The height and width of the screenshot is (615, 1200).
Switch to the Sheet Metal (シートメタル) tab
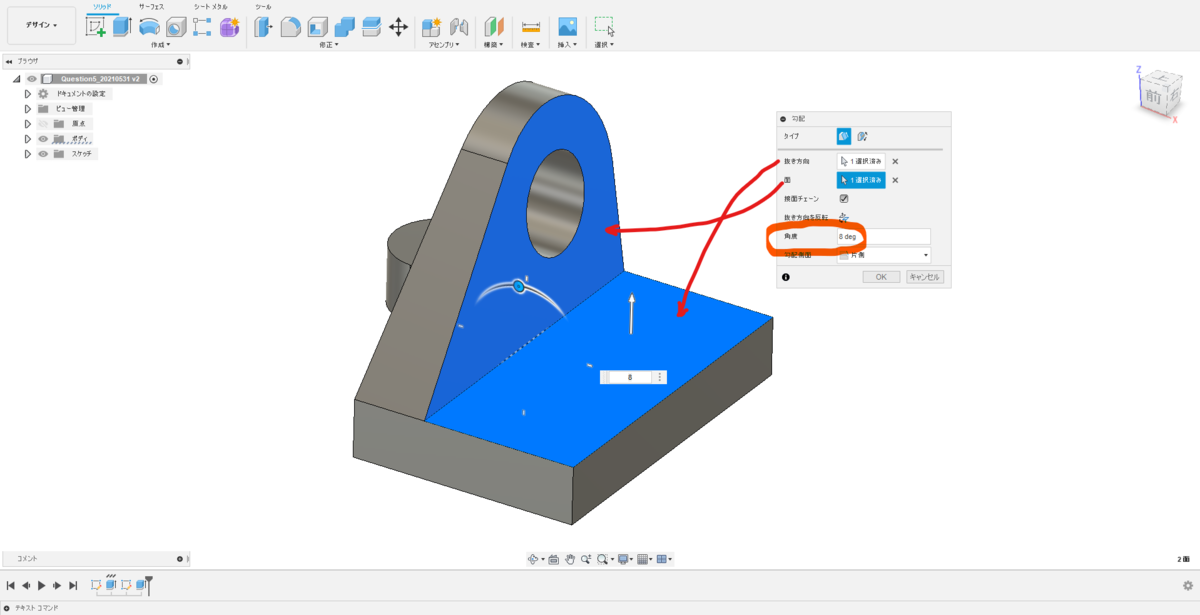click(x=210, y=6)
